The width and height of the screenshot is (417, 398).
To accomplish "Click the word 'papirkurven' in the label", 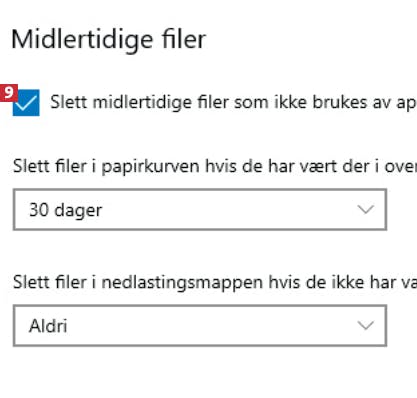I will [x=150, y=167].
